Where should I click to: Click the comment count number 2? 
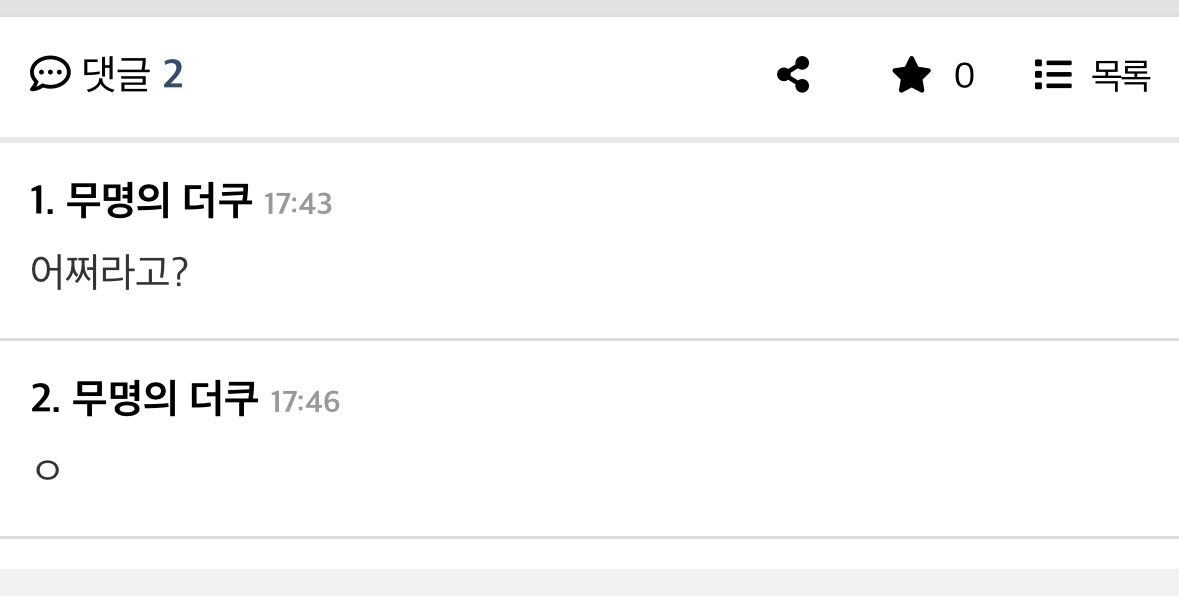tap(173, 75)
